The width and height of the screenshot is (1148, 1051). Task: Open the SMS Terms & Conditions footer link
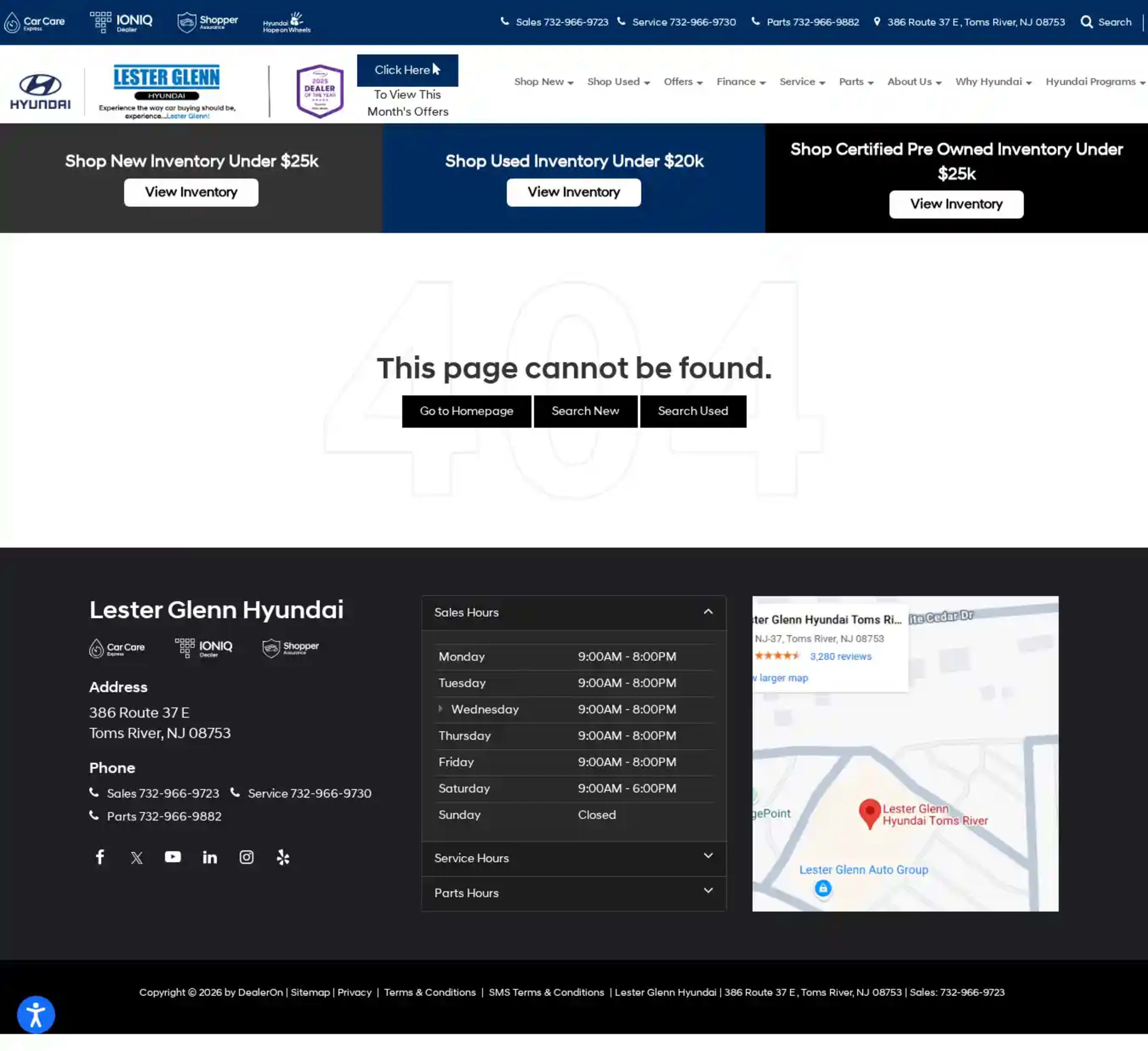[546, 992]
